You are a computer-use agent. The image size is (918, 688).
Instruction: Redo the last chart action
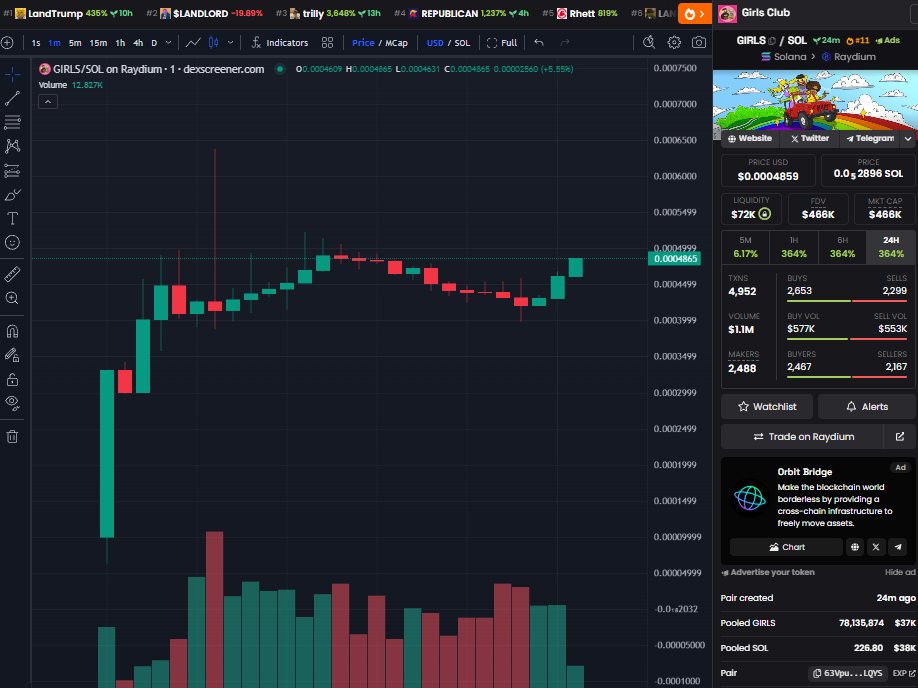[564, 43]
